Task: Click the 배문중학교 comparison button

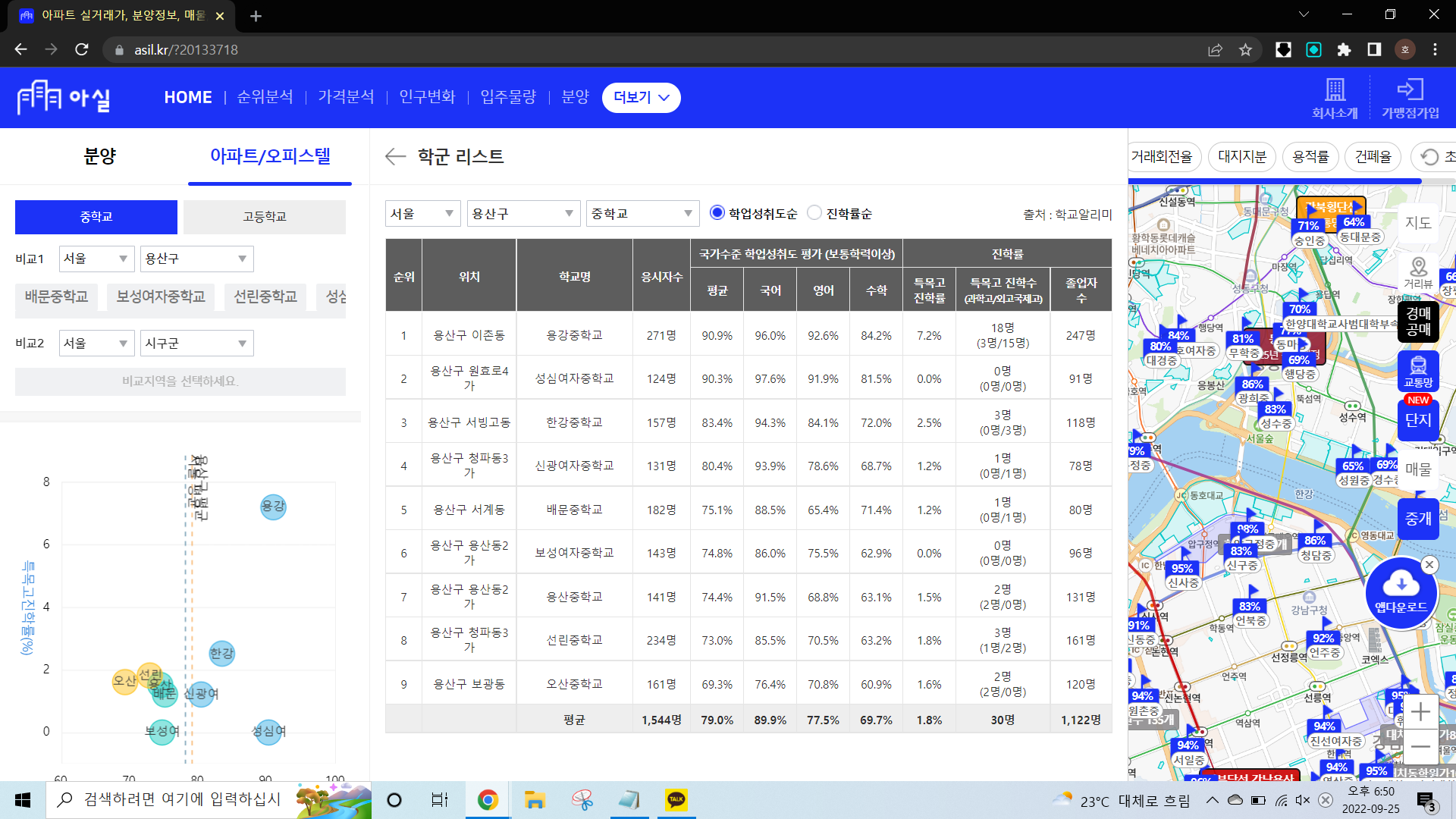Action: click(56, 297)
